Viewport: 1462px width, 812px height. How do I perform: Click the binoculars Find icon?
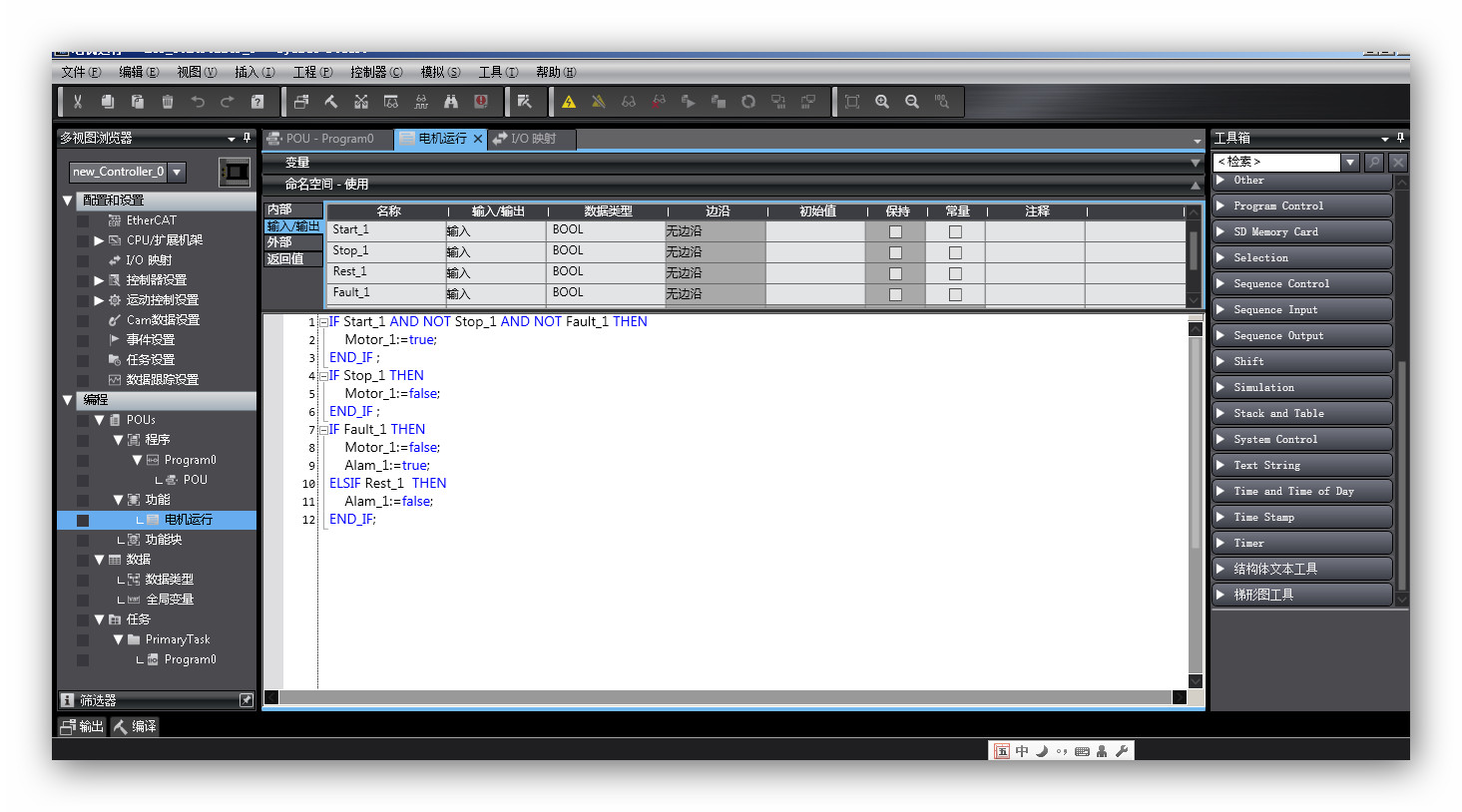click(x=451, y=102)
